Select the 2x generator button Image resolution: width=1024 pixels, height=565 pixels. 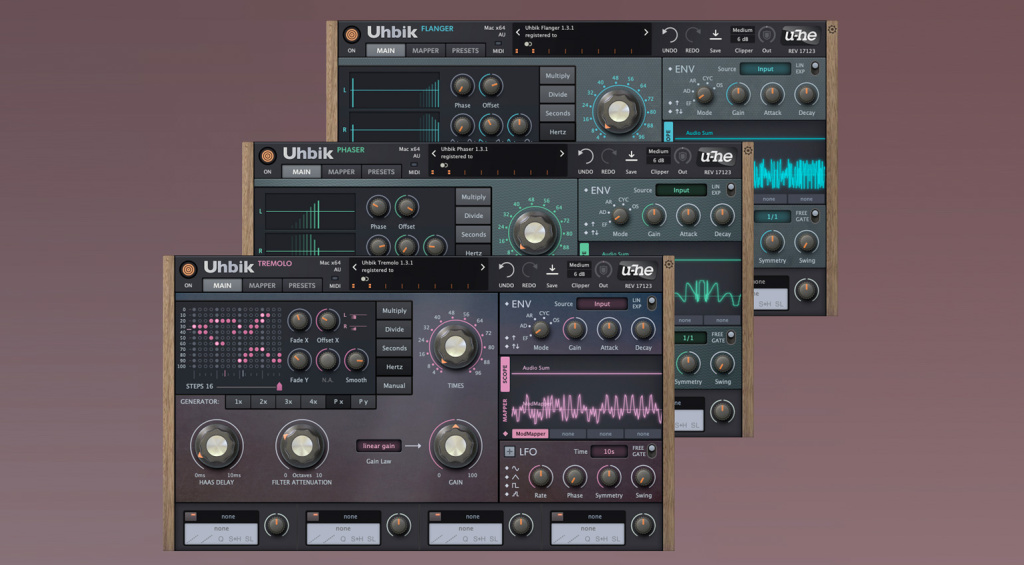(263, 401)
